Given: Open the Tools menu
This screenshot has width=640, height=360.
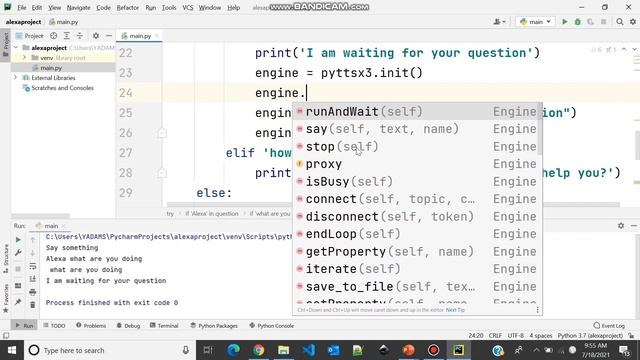Looking at the screenshot, I should click(x=169, y=7).
